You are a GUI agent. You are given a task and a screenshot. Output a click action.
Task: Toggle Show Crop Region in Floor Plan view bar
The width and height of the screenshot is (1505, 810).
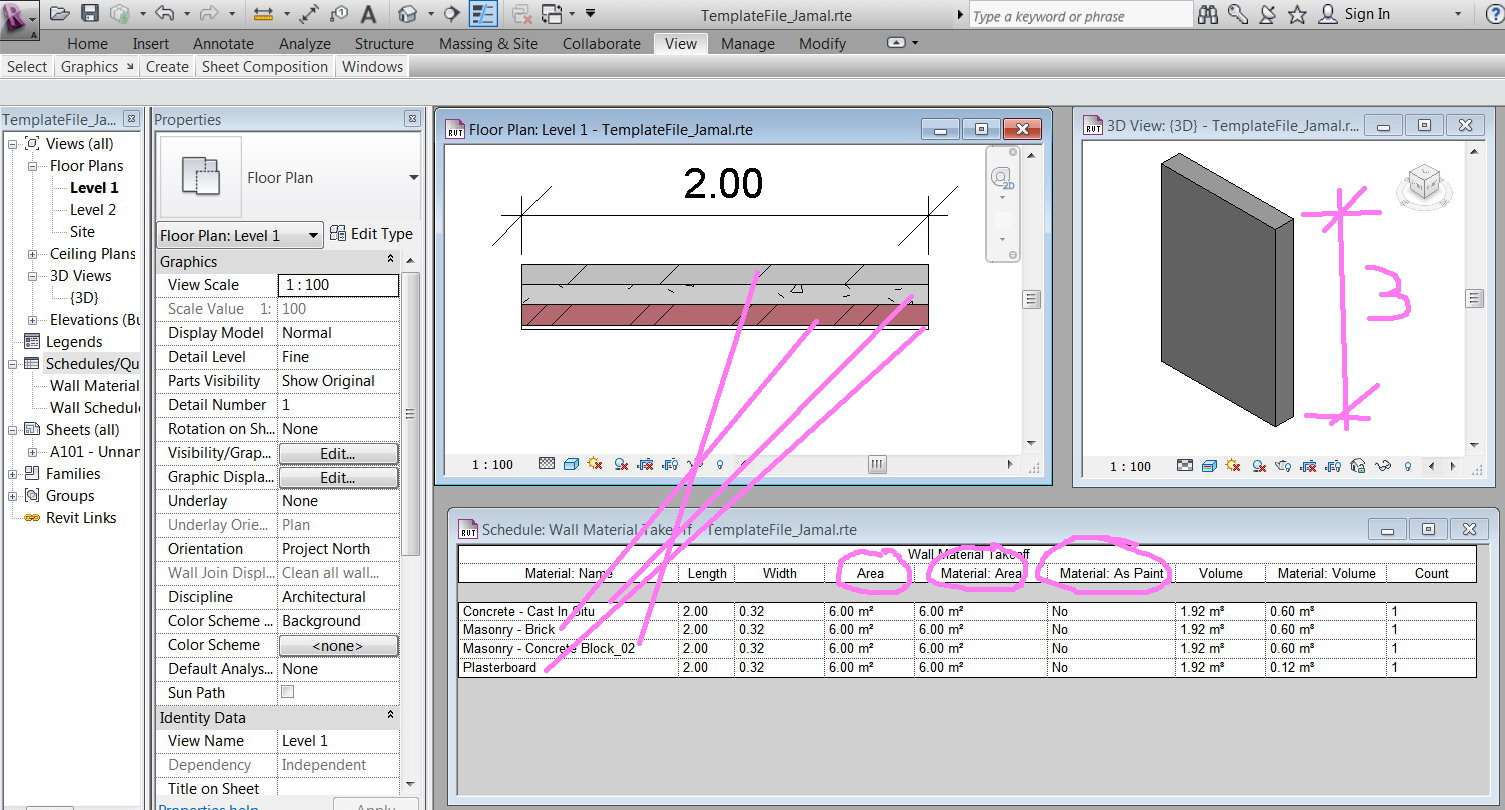pyautogui.click(x=670, y=464)
